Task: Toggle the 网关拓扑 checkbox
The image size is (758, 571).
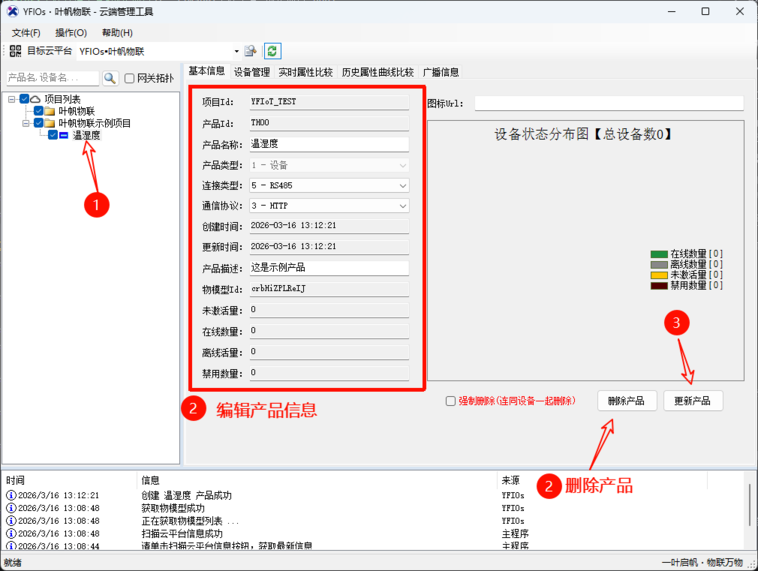Action: (x=130, y=78)
